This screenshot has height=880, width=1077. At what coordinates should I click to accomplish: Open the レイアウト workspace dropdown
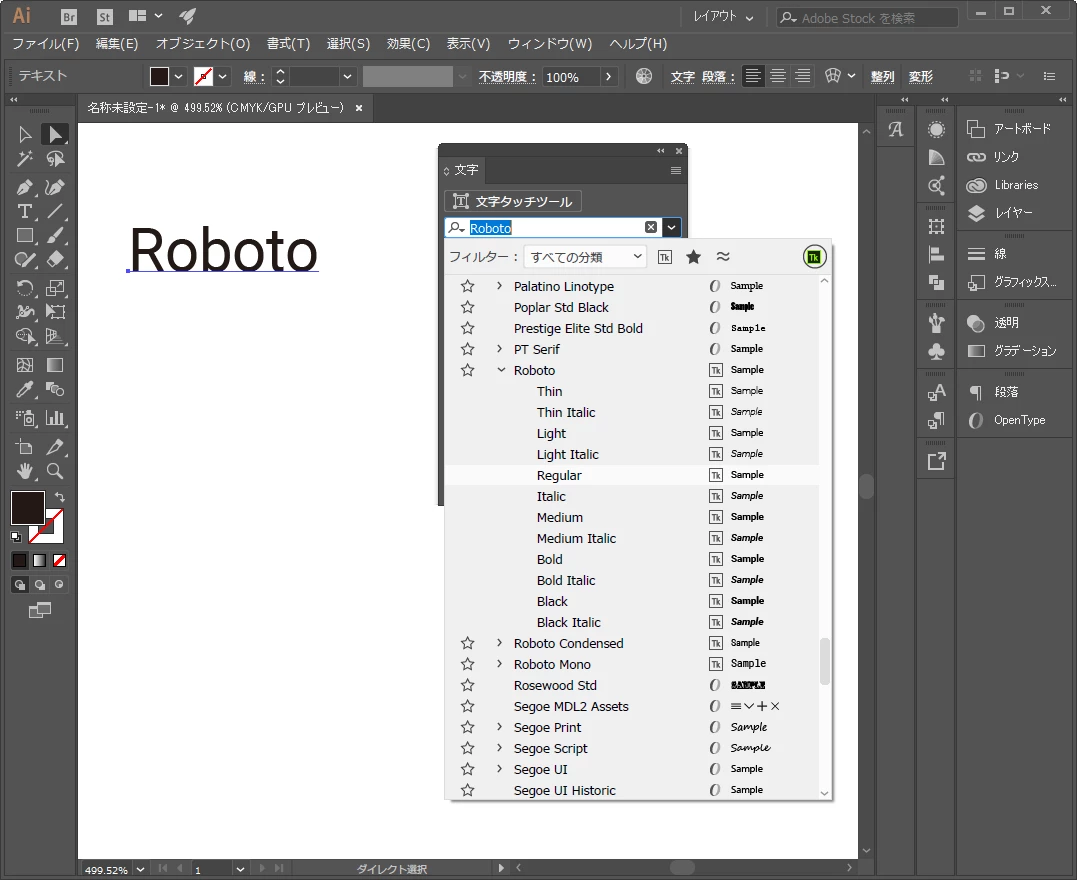click(x=723, y=16)
